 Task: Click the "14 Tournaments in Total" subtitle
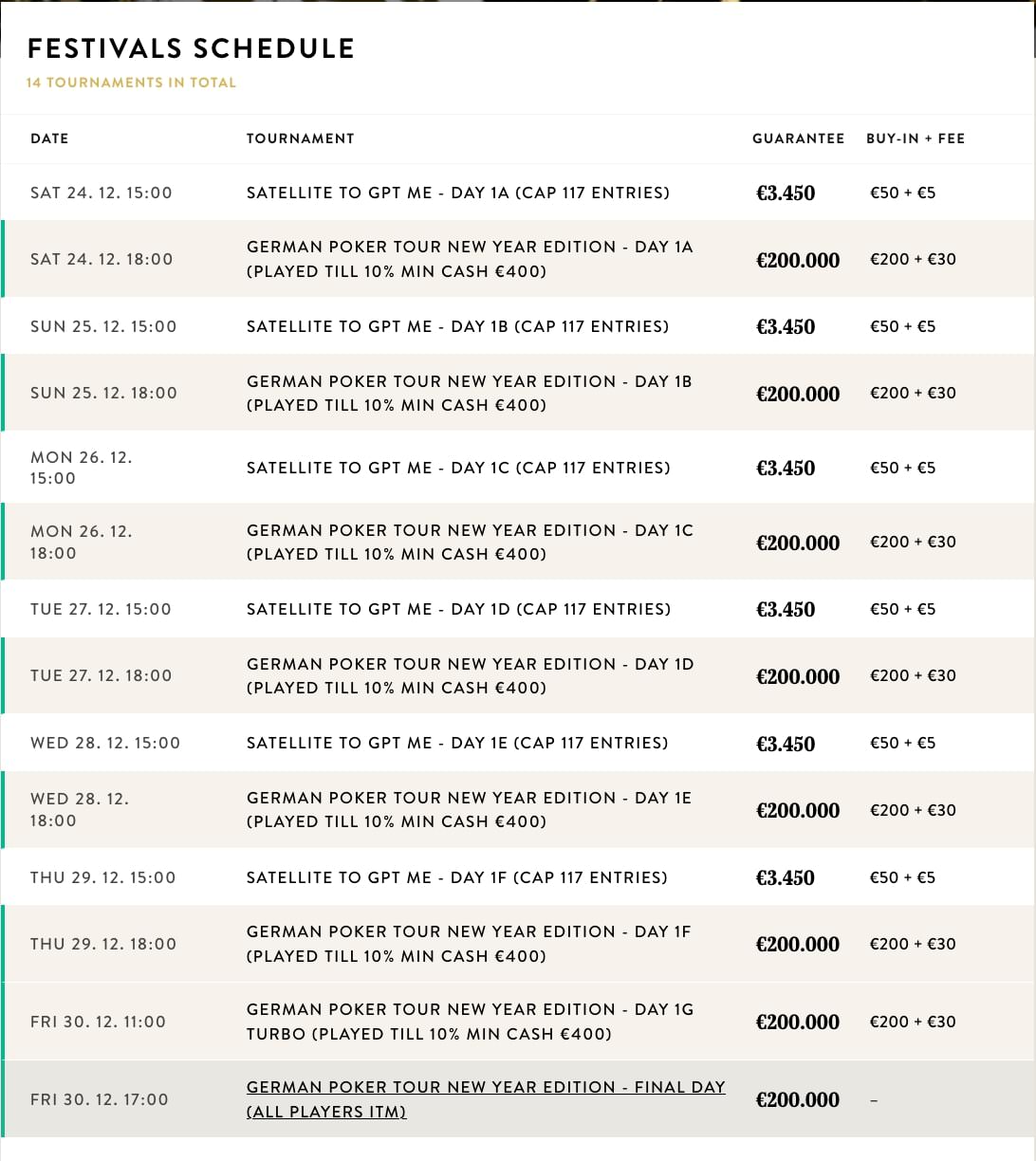[x=131, y=83]
